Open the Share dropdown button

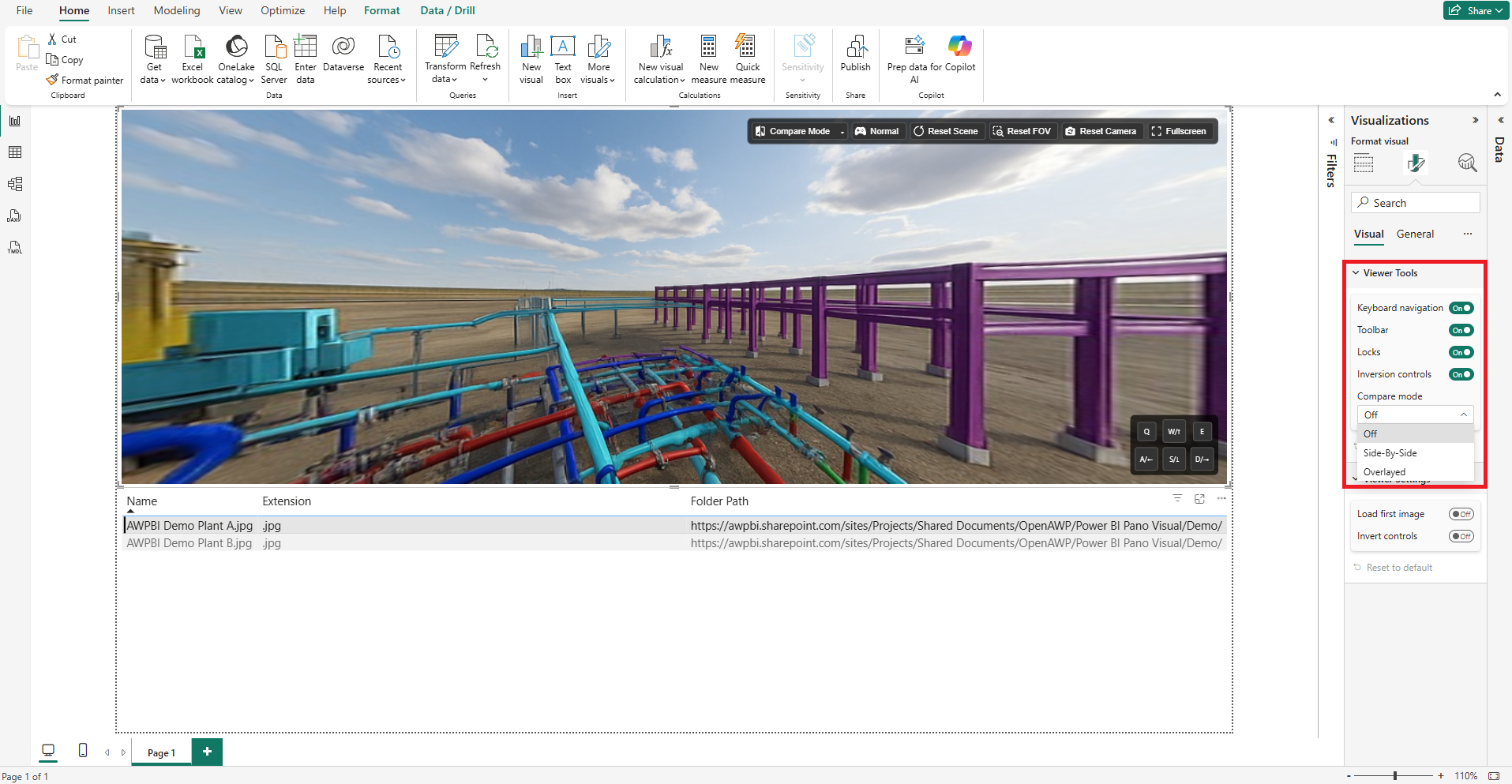(1476, 10)
